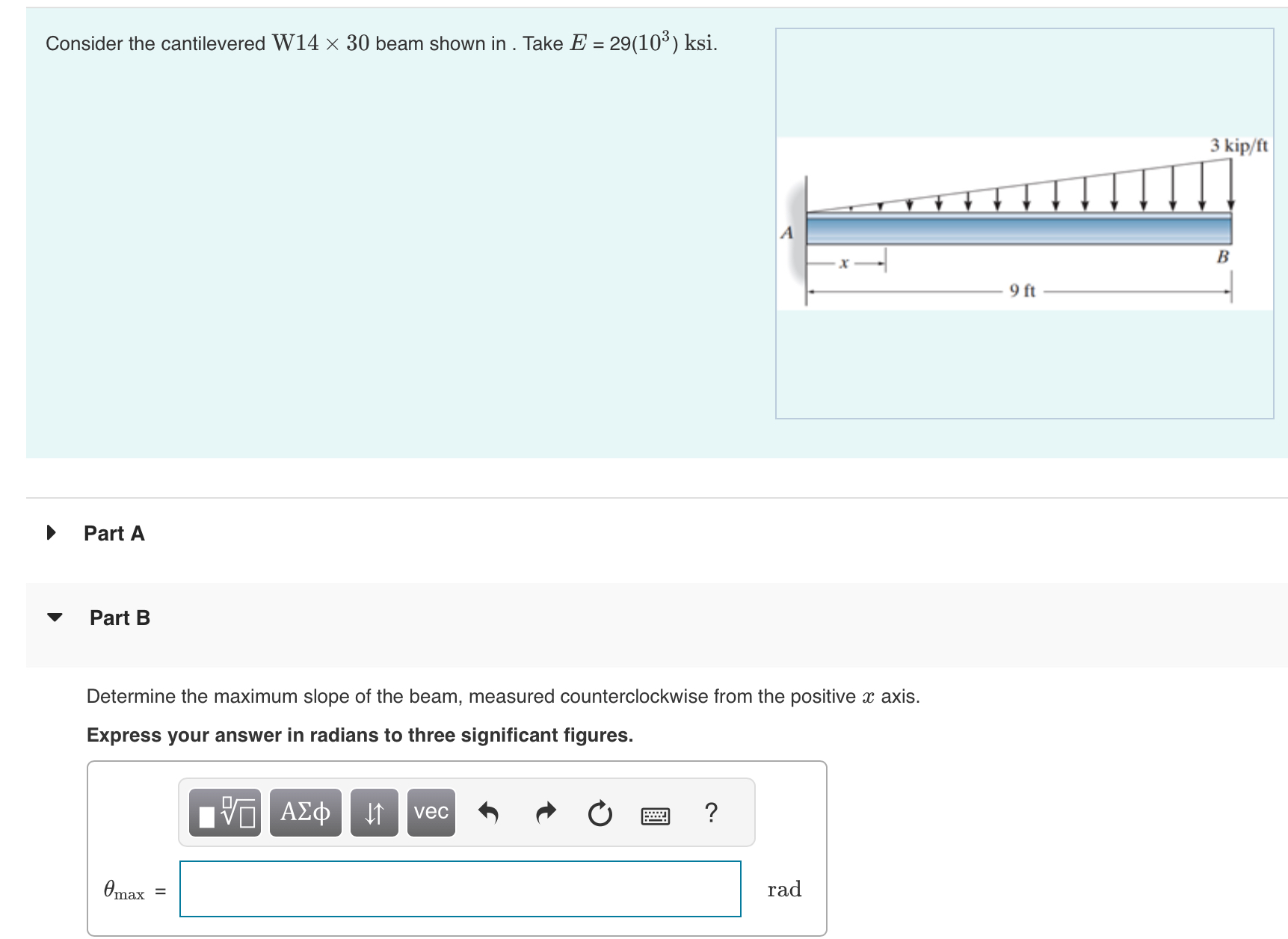Click the rad unit label
Viewport: 1288px width, 939px height.
click(x=783, y=890)
